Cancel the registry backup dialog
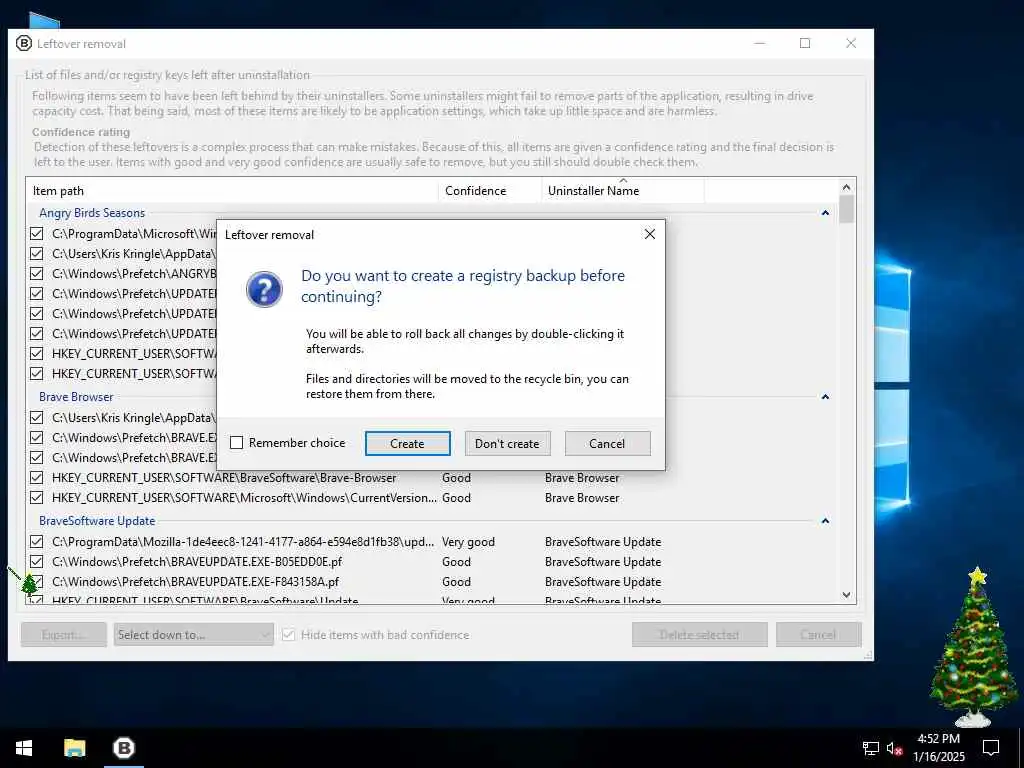The image size is (1024, 768). (607, 443)
